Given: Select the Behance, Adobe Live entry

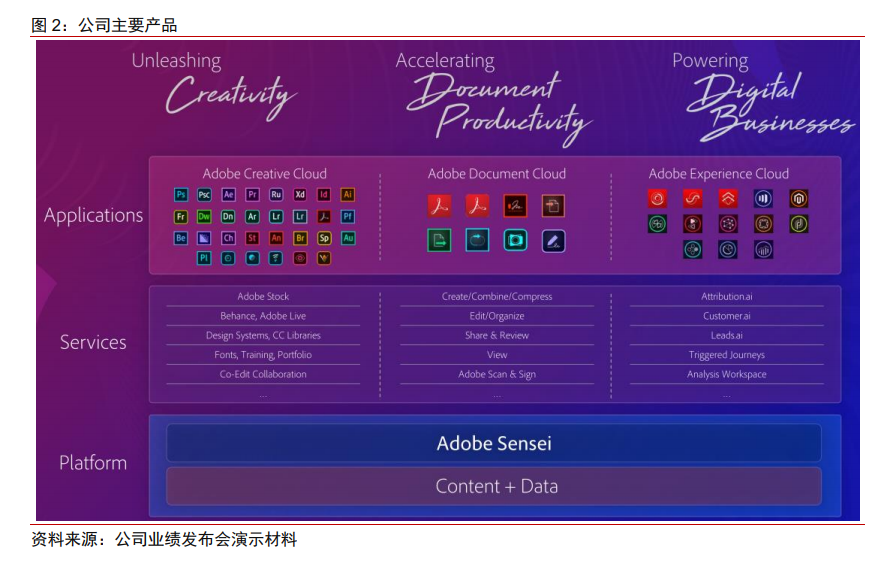Looking at the screenshot, I should pyautogui.click(x=263, y=316).
